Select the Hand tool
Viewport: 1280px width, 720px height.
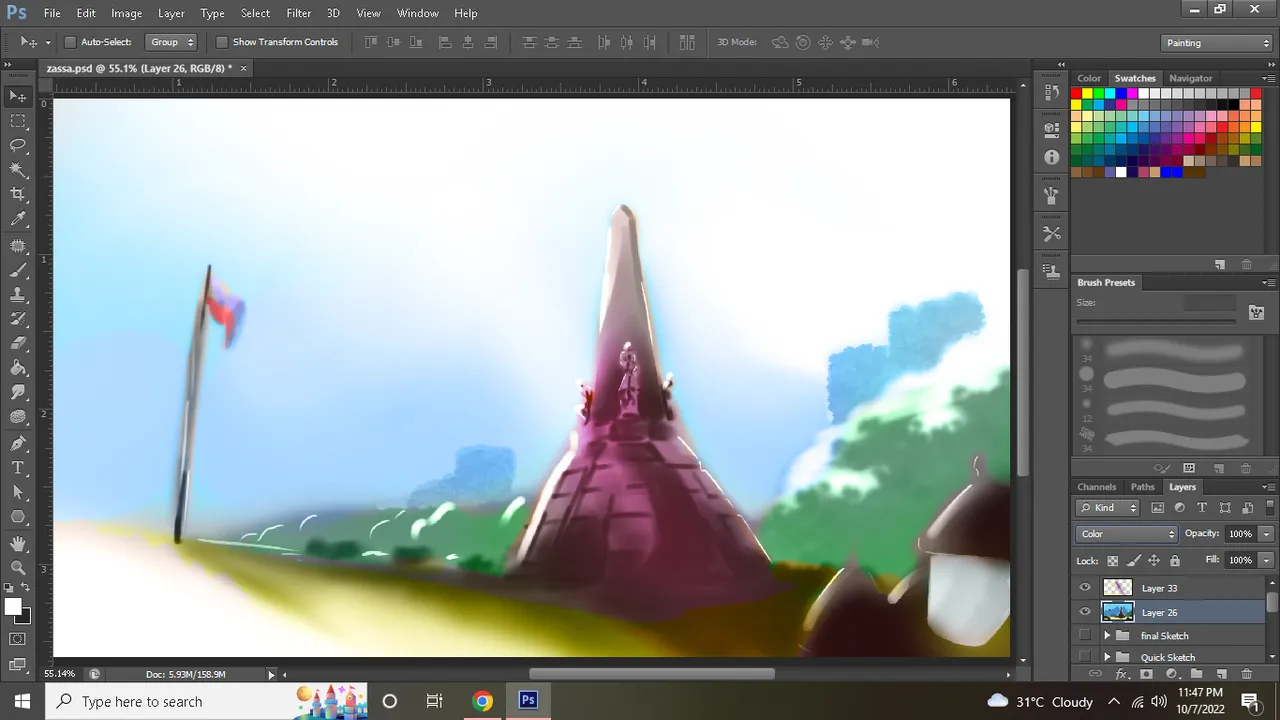point(18,543)
